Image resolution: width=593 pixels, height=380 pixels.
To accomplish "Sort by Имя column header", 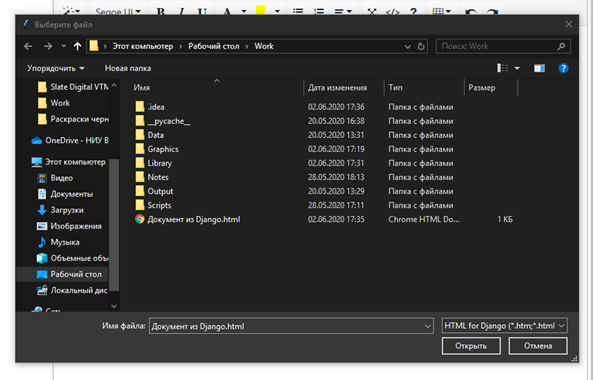I will 142,88.
